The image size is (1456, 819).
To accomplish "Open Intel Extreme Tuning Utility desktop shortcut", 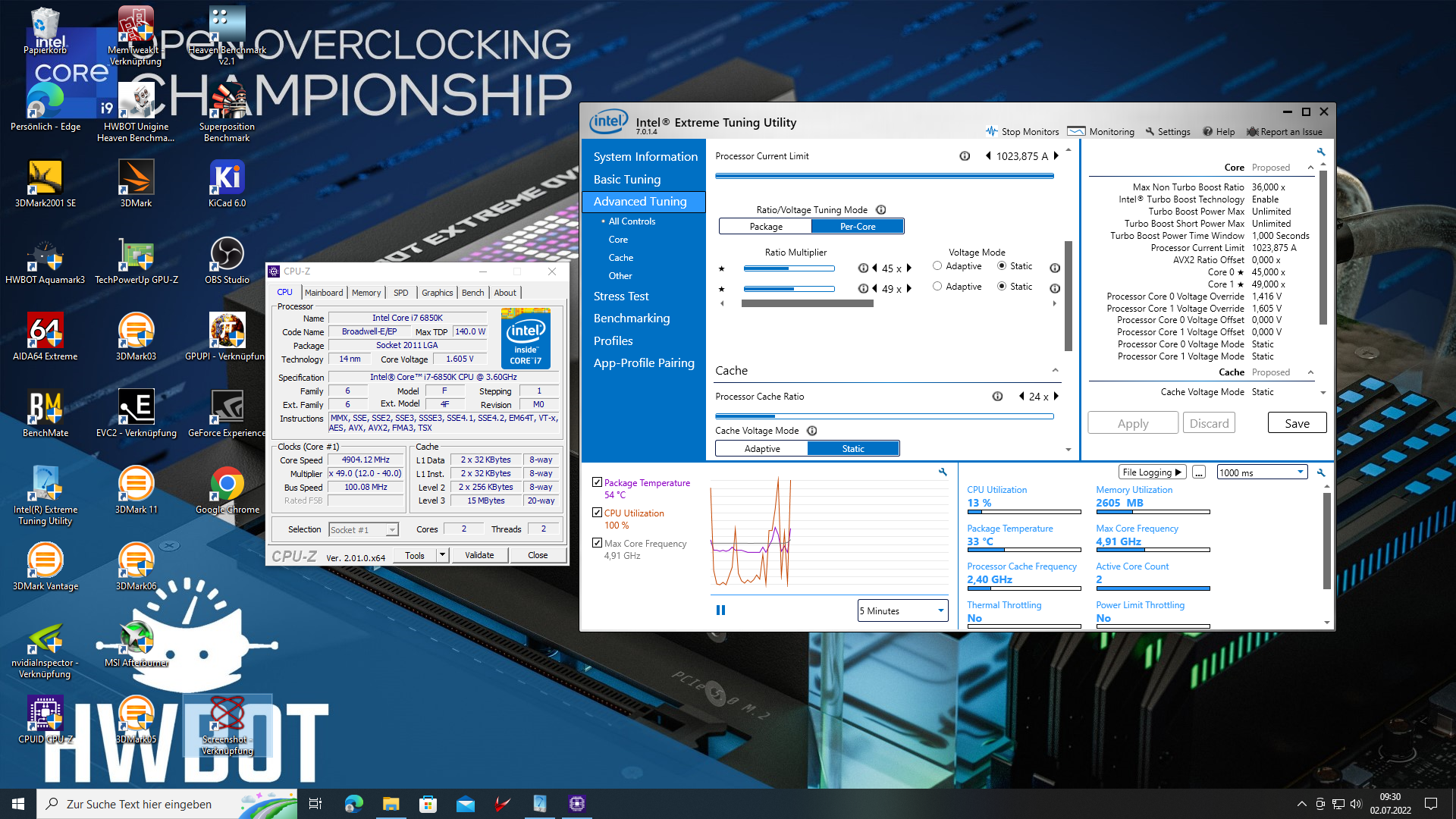I will [45, 494].
